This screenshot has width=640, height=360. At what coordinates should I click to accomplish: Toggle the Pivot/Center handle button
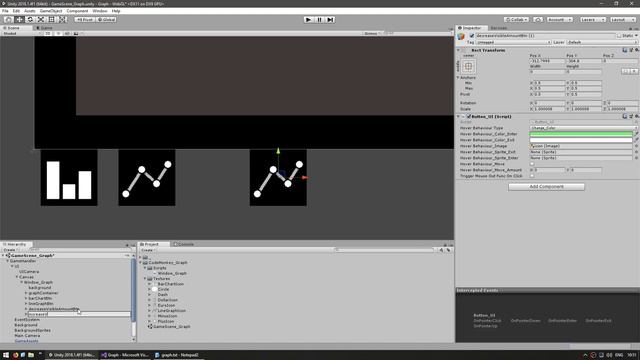(x=85, y=20)
